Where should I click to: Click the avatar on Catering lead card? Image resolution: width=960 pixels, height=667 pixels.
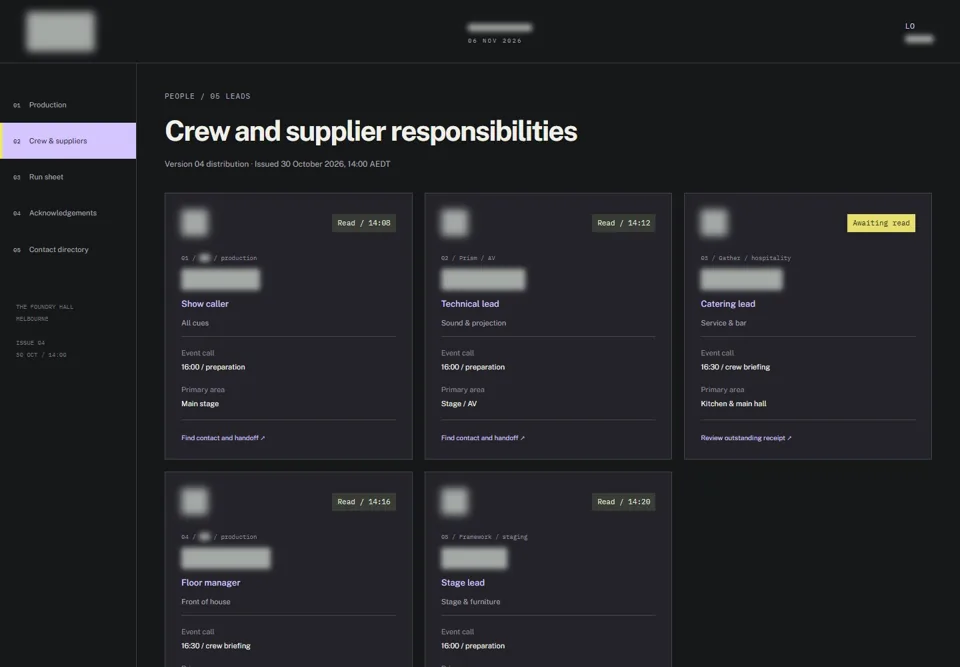714,222
